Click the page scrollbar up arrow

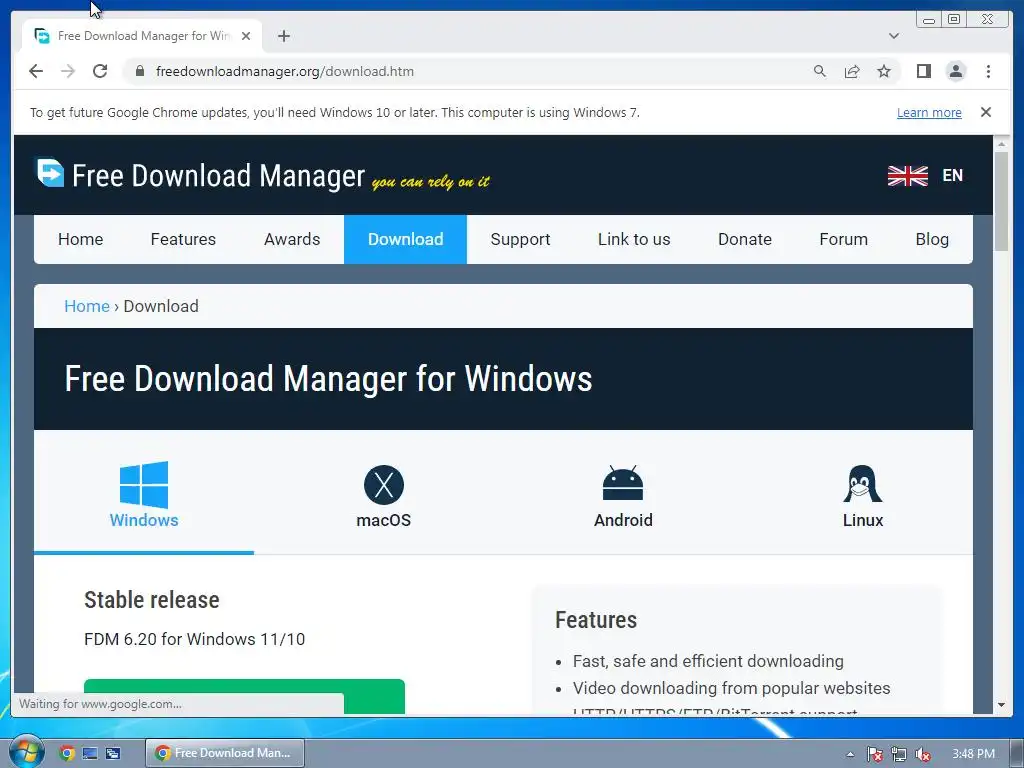1001,143
